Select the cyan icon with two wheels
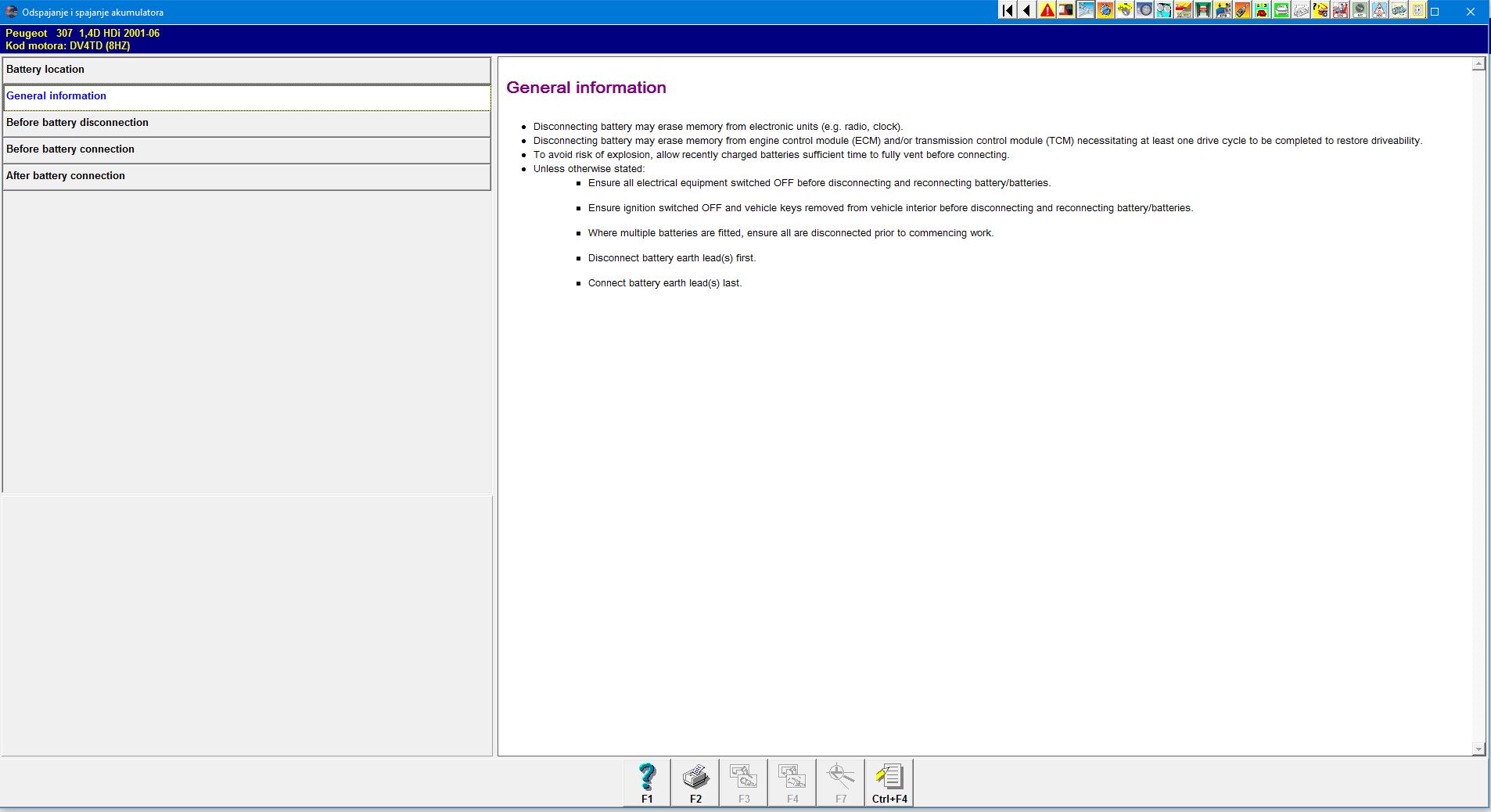The height and width of the screenshot is (812, 1491). click(1164, 10)
